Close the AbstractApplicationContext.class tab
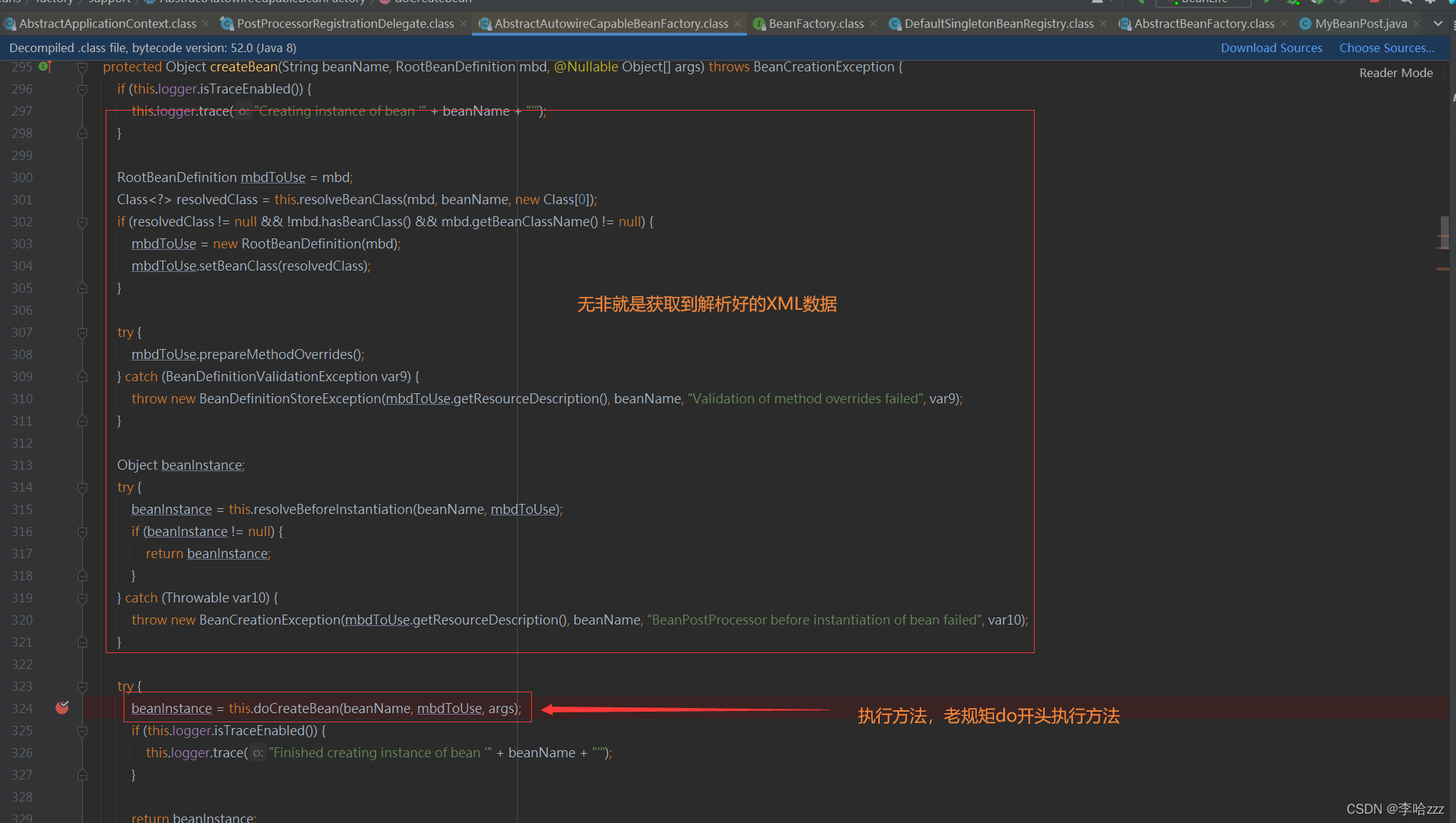This screenshot has height=823, width=1456. [206, 24]
